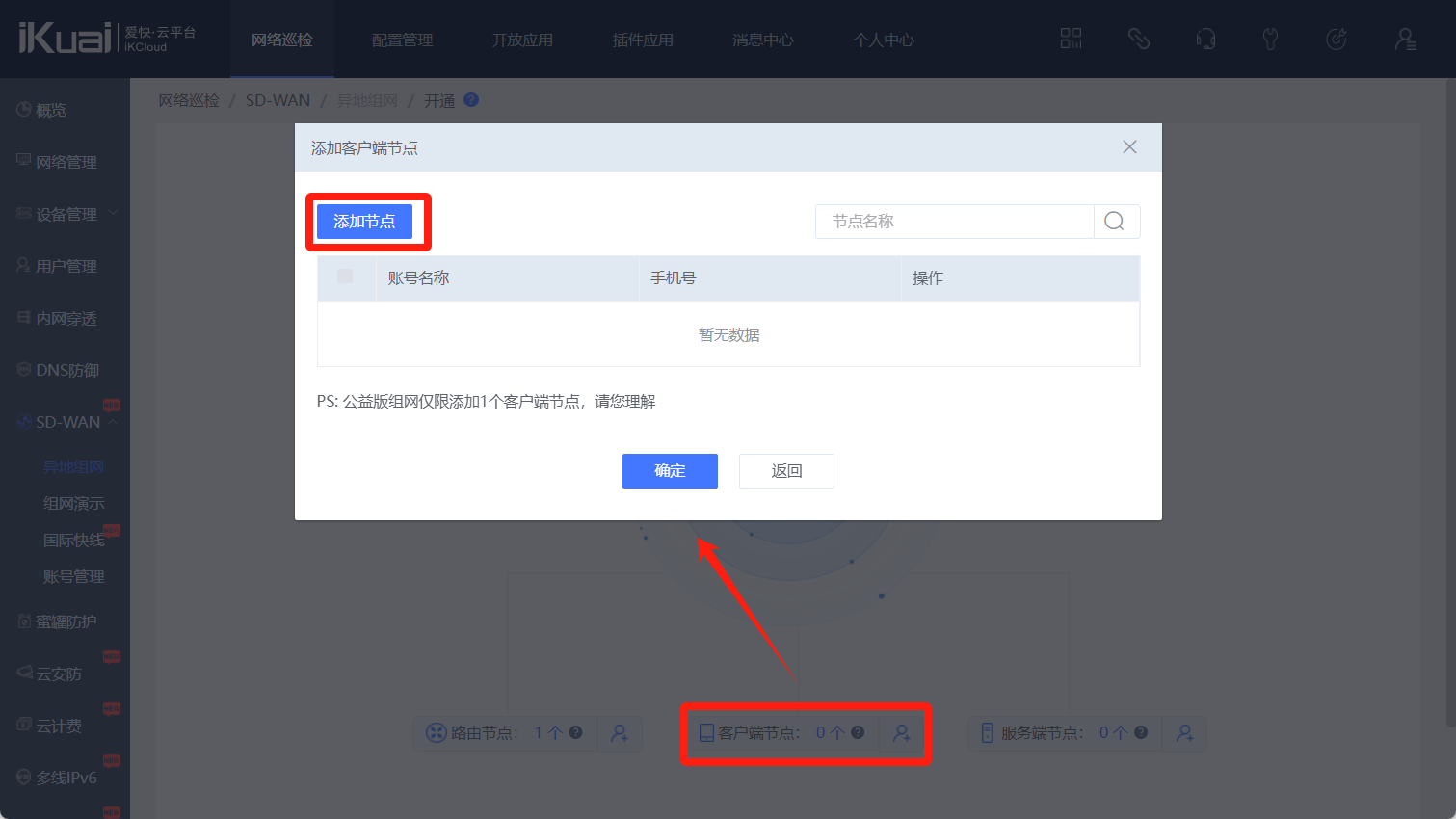This screenshot has width=1456, height=819.
Task: Click add-user icon next to 客户端节点
Action: pos(902,733)
